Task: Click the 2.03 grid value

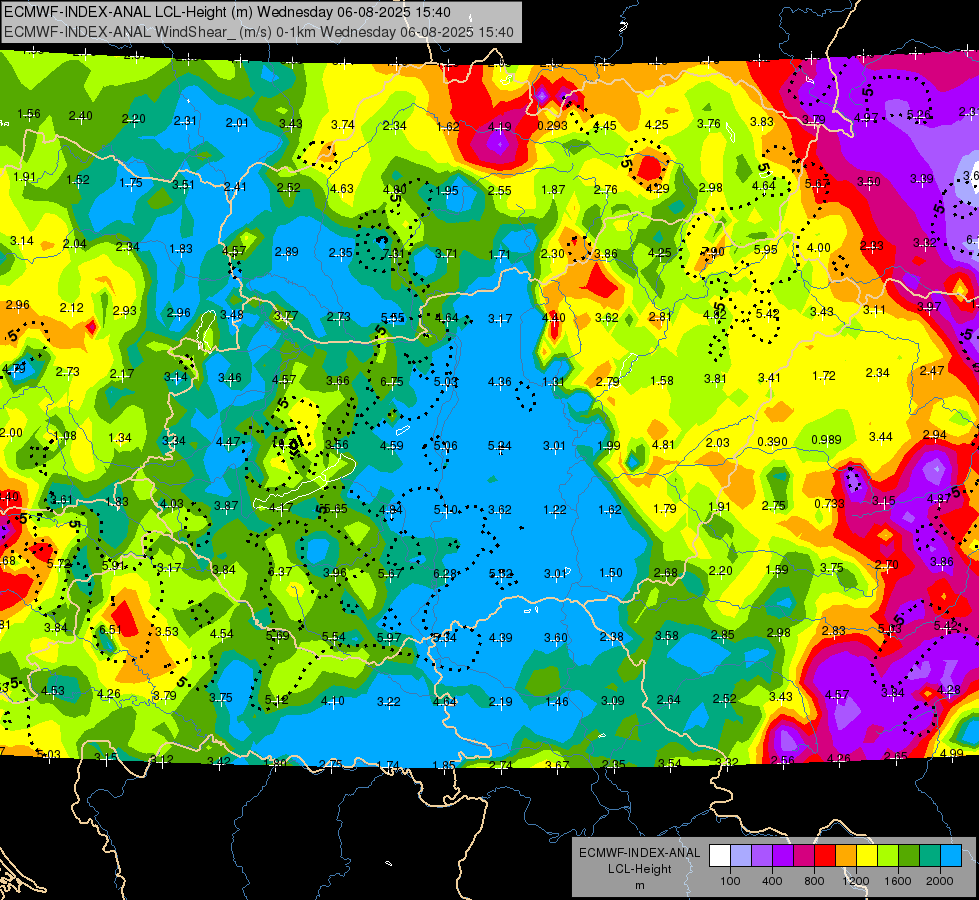Action: point(717,442)
